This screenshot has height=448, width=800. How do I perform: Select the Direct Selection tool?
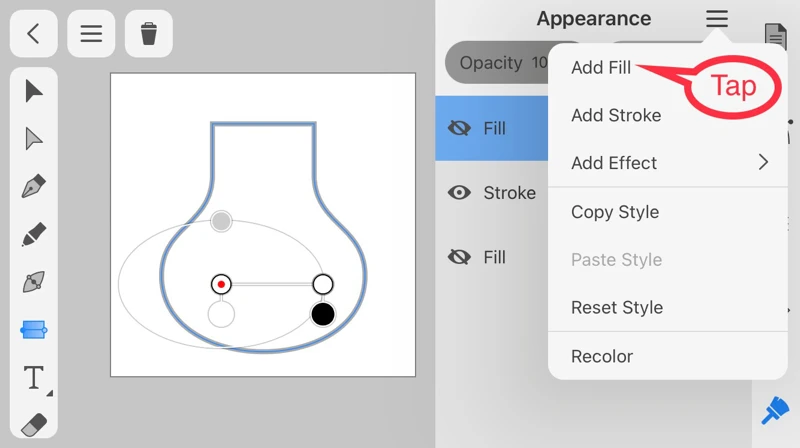[x=34, y=139]
